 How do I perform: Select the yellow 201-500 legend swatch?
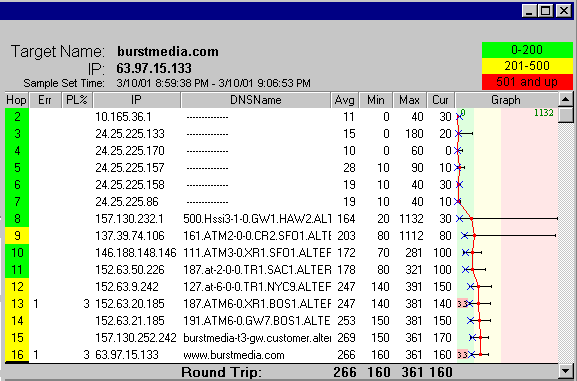coord(527,66)
